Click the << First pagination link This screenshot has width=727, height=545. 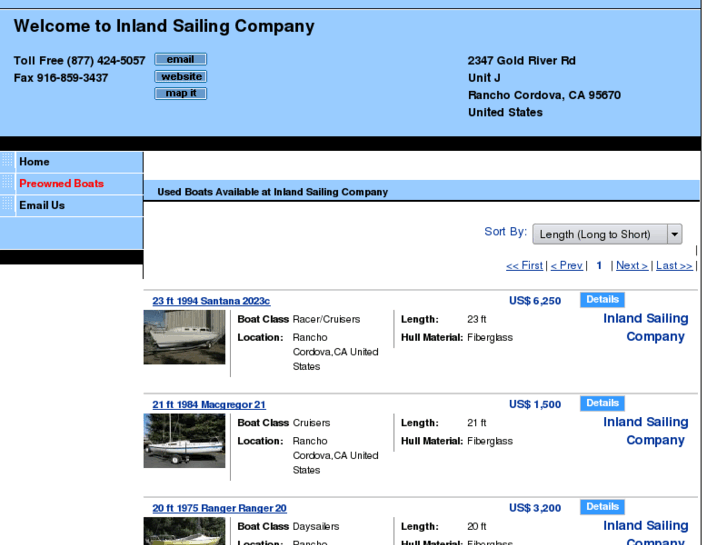click(x=524, y=266)
